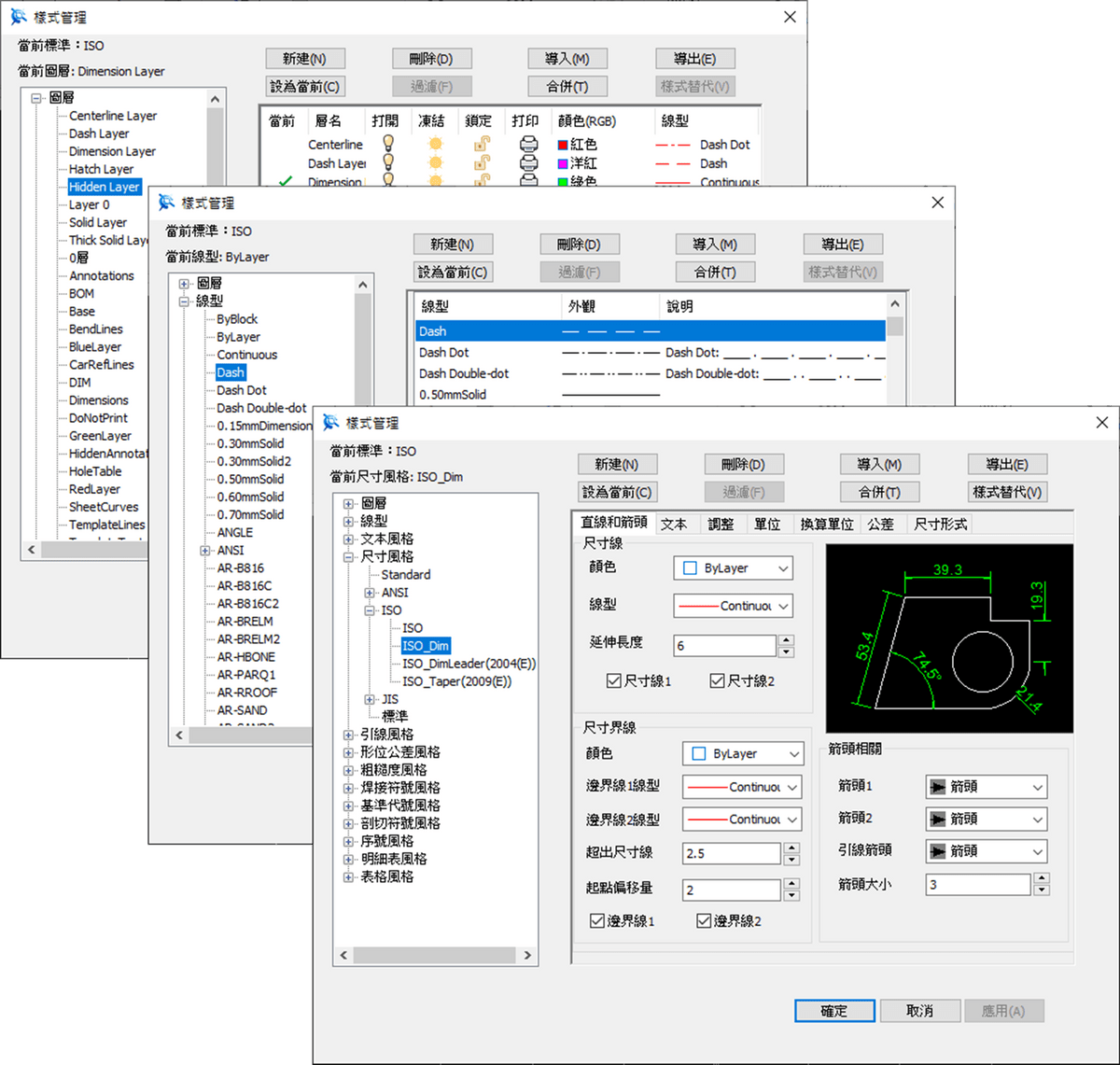Image resolution: width=1120 pixels, height=1065 pixels.
Task: Switch to the 文本 tab
Action: tap(675, 524)
